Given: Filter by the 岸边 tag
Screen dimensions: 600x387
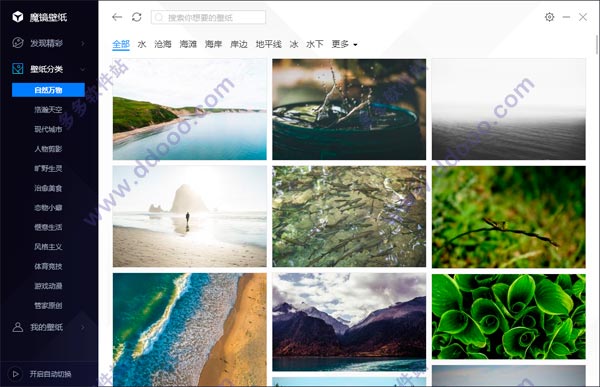Looking at the screenshot, I should (239, 44).
